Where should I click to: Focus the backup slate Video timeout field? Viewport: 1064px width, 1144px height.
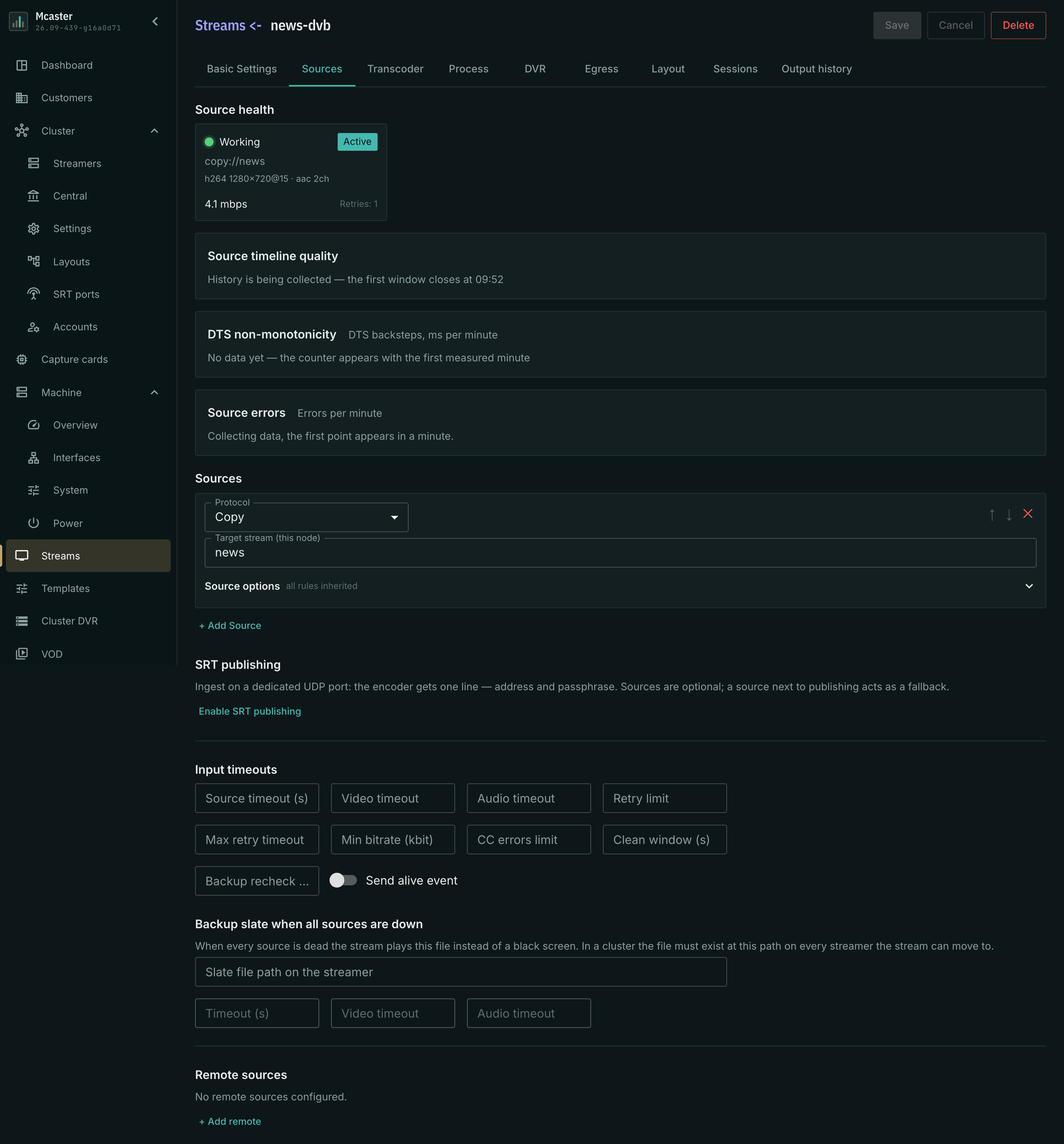[x=393, y=1013]
